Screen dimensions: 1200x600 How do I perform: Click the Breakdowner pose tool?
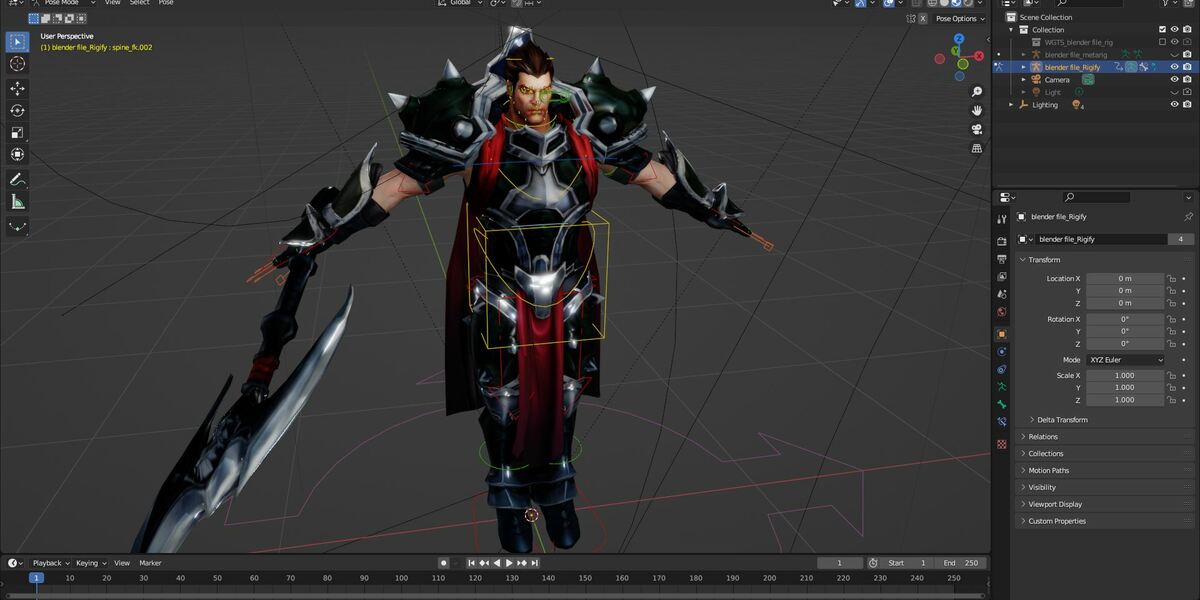tap(17, 226)
